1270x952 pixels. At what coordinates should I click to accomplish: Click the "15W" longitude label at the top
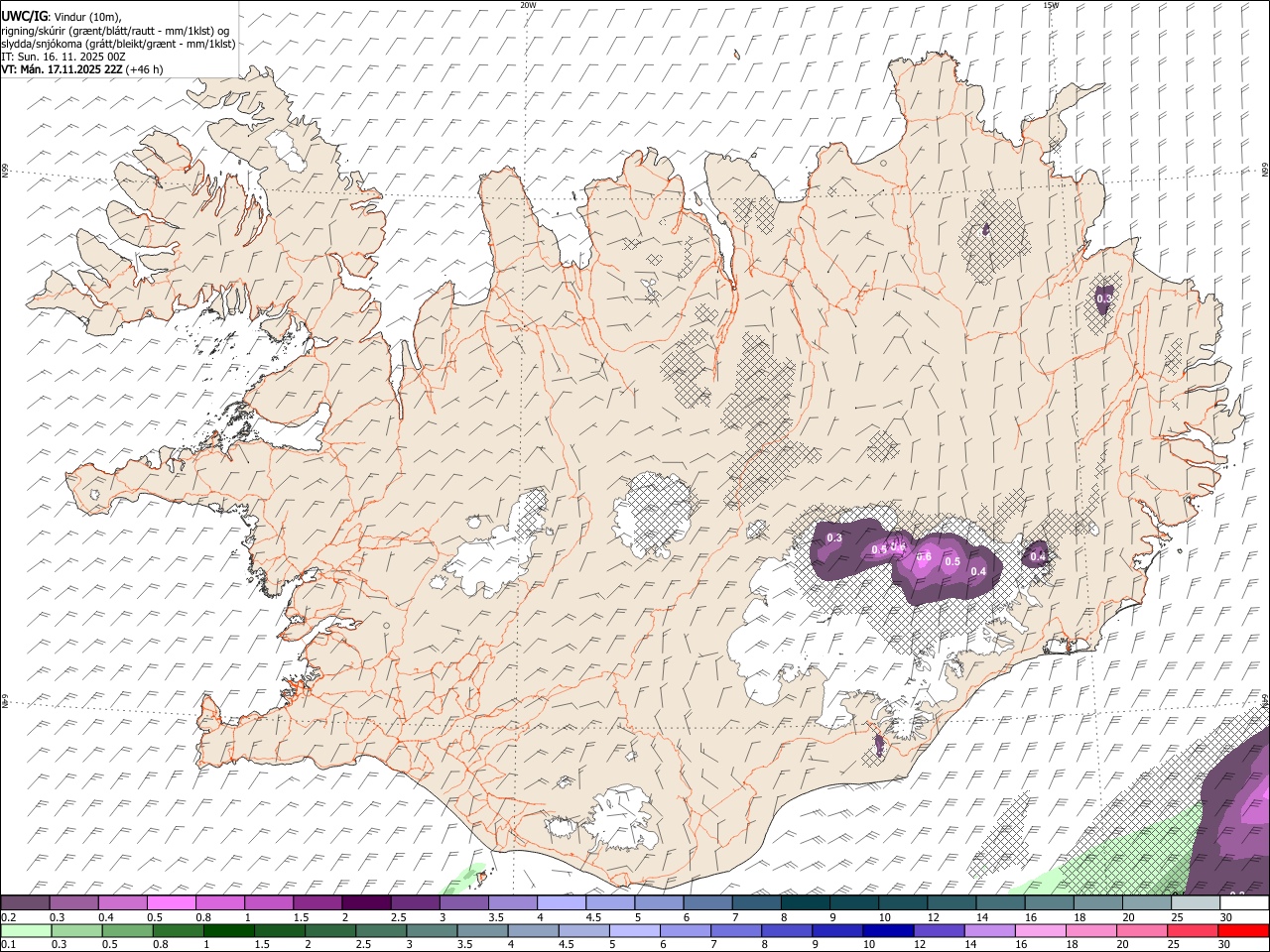1051,5
